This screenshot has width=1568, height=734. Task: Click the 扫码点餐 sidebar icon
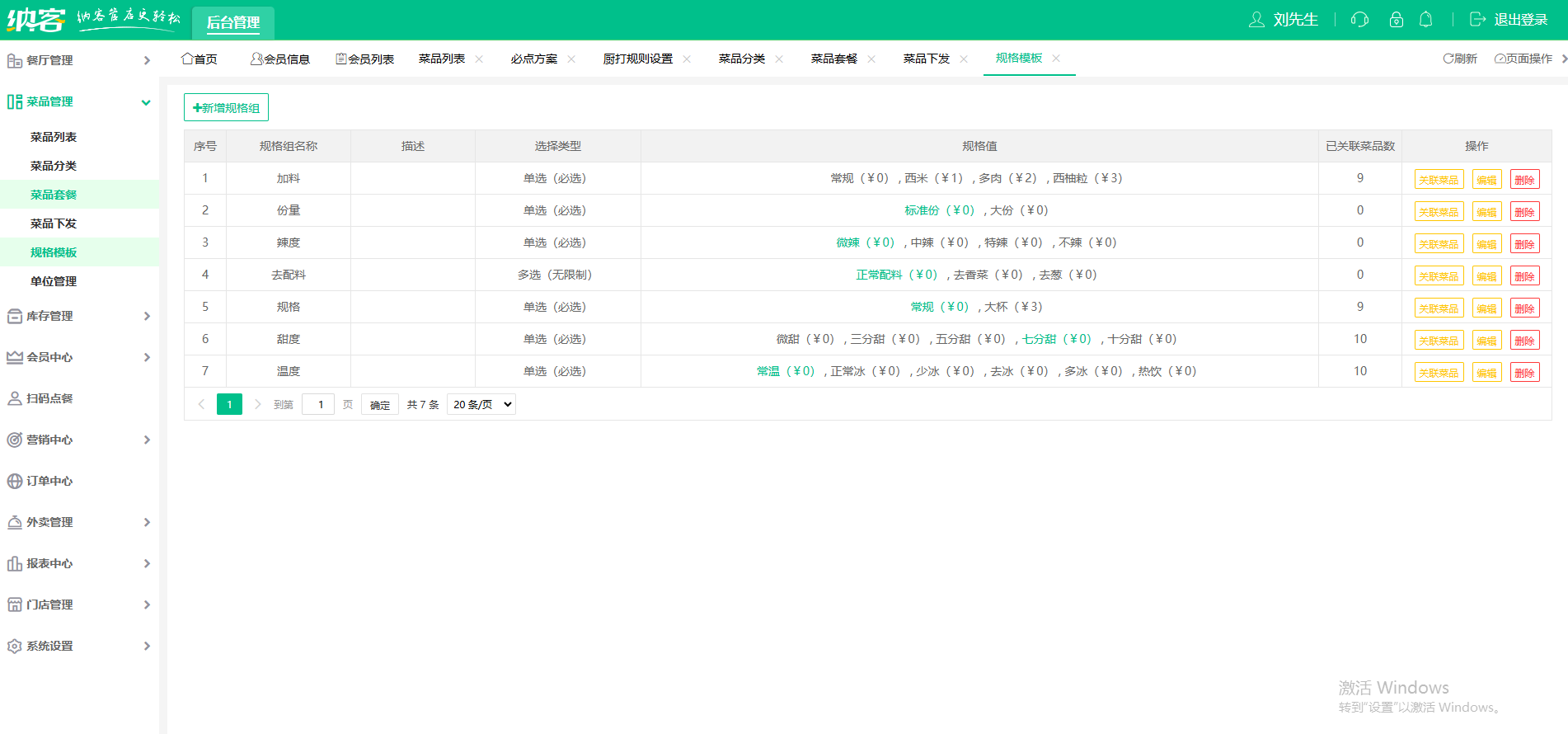pos(15,398)
